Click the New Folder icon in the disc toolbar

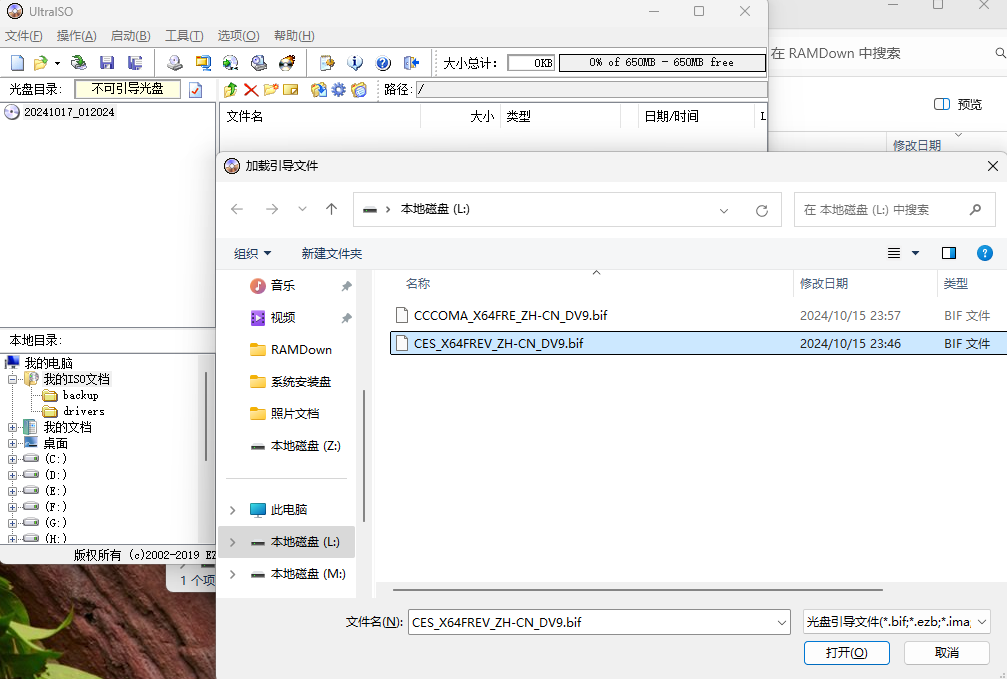(x=271, y=90)
